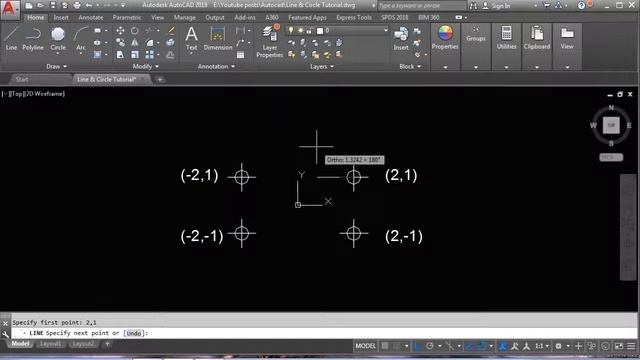Switch to Layout1 tab
The width and height of the screenshot is (640, 360).
(x=51, y=344)
